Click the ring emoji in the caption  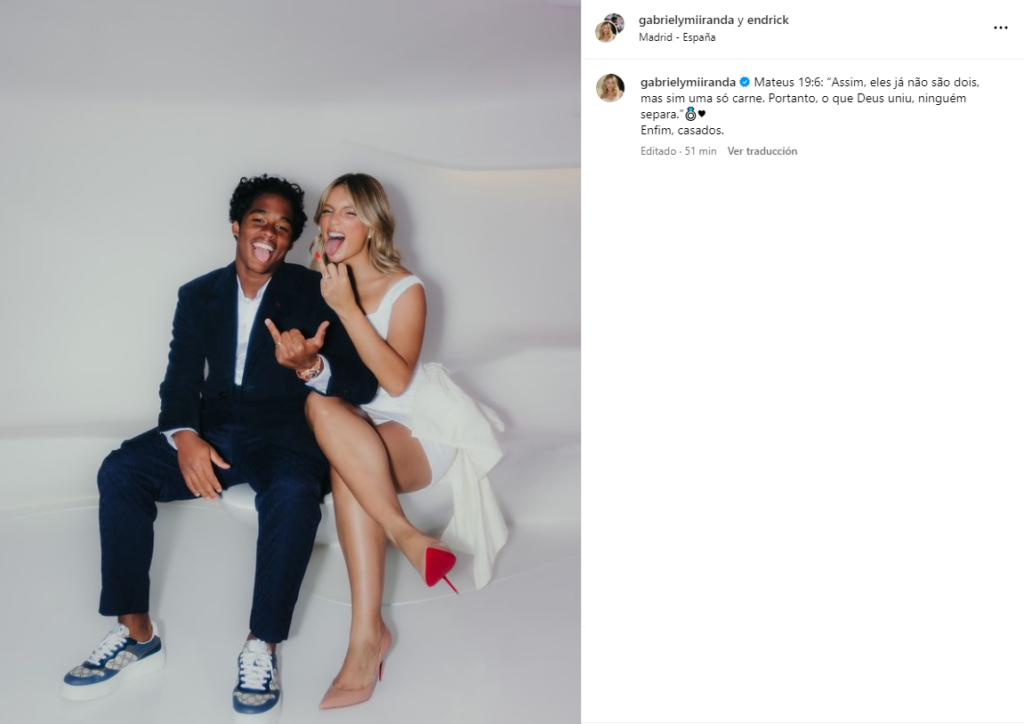point(690,114)
